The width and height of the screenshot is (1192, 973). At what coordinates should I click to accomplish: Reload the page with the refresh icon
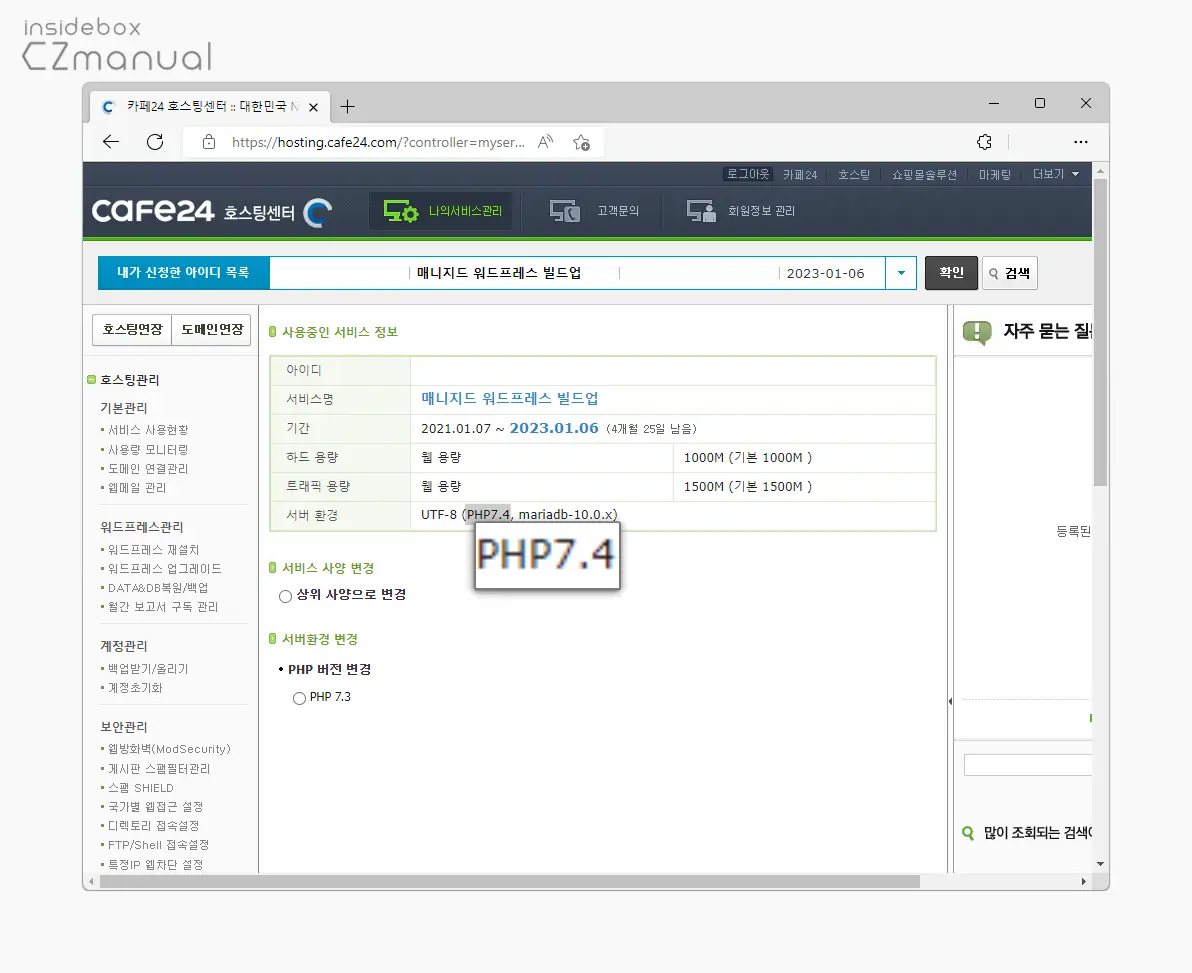pos(155,142)
